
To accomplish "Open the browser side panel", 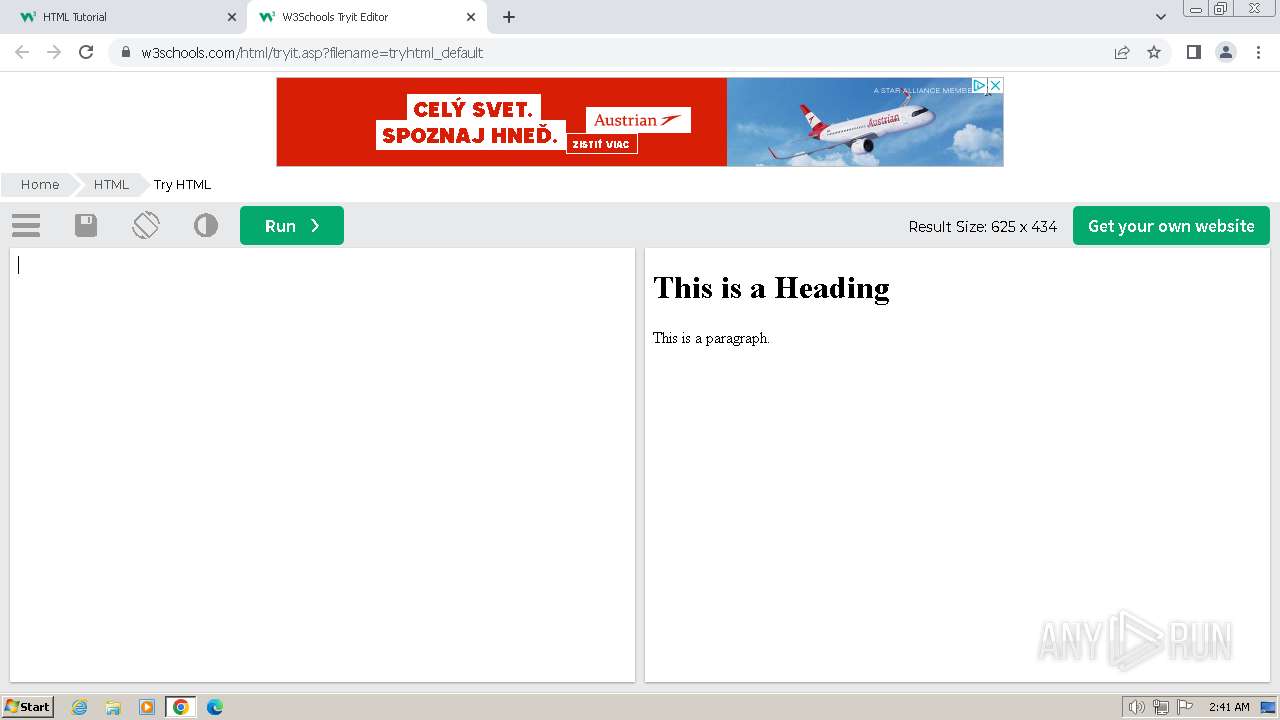I will 1194,52.
